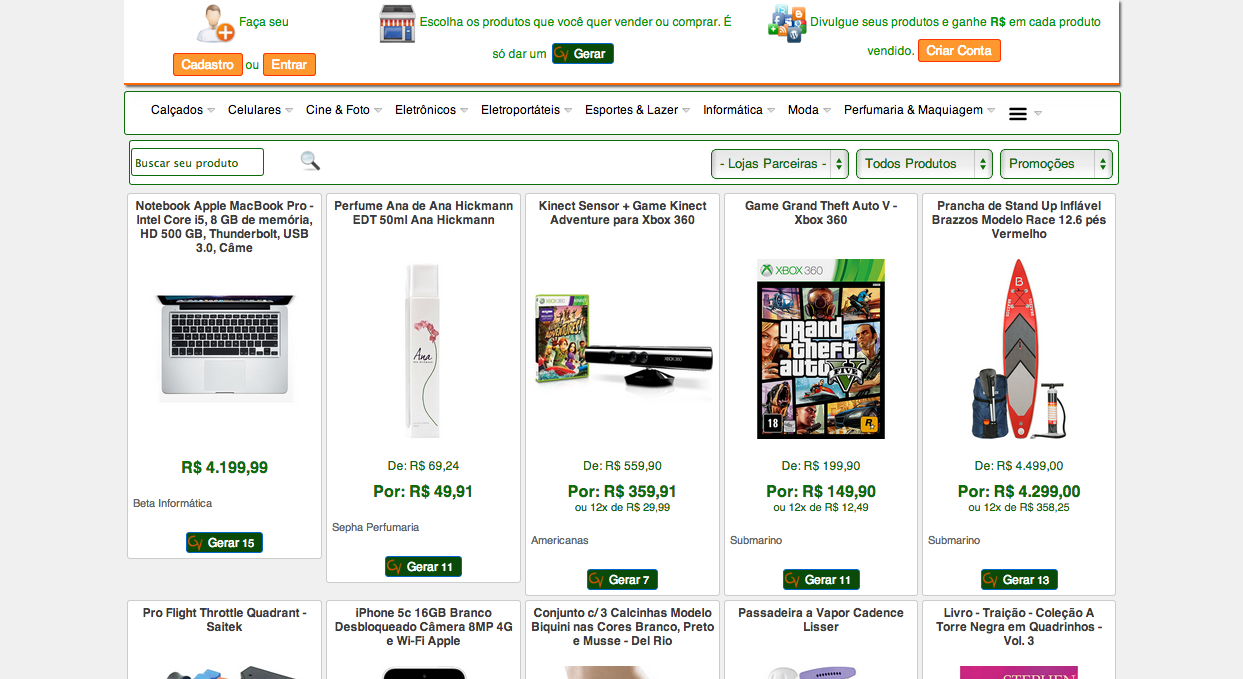The width and height of the screenshot is (1243, 679).
Task: Open the Promoções dropdown
Action: pos(1056,164)
